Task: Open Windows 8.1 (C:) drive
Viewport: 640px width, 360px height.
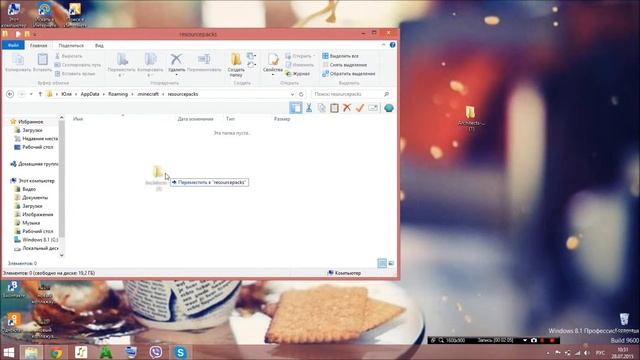Action: 36,240
